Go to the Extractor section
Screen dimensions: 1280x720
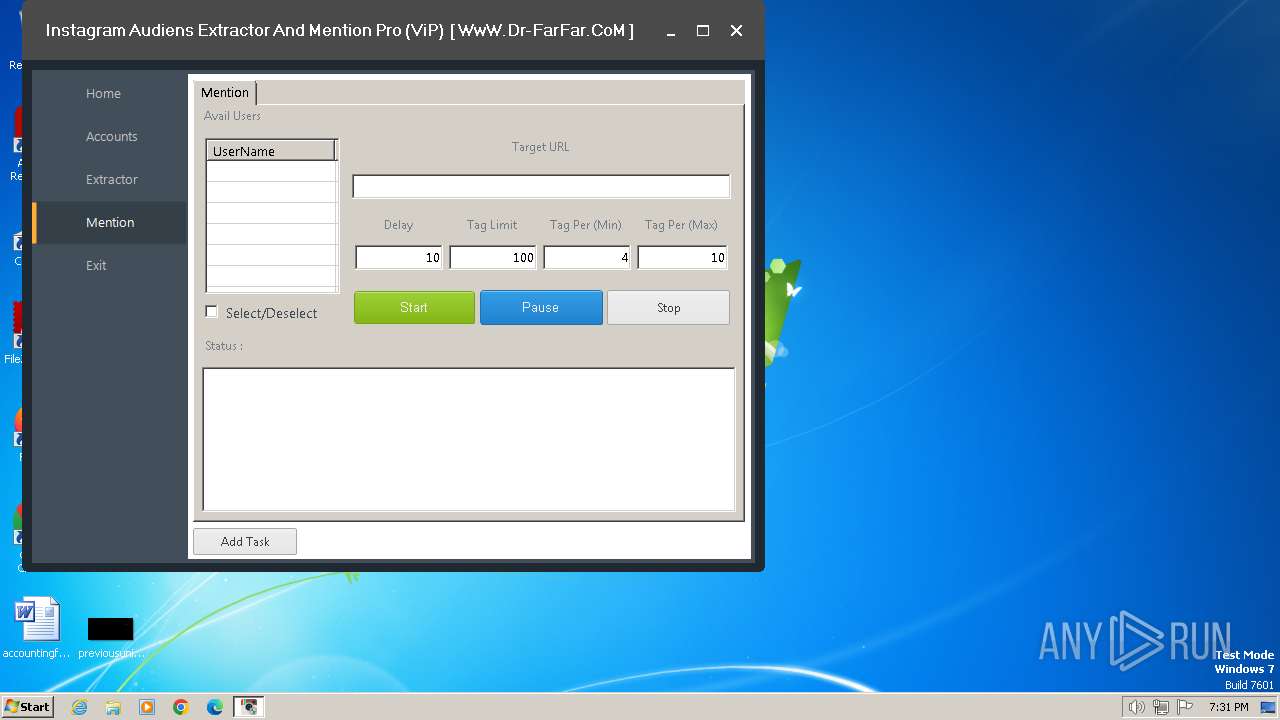click(109, 179)
